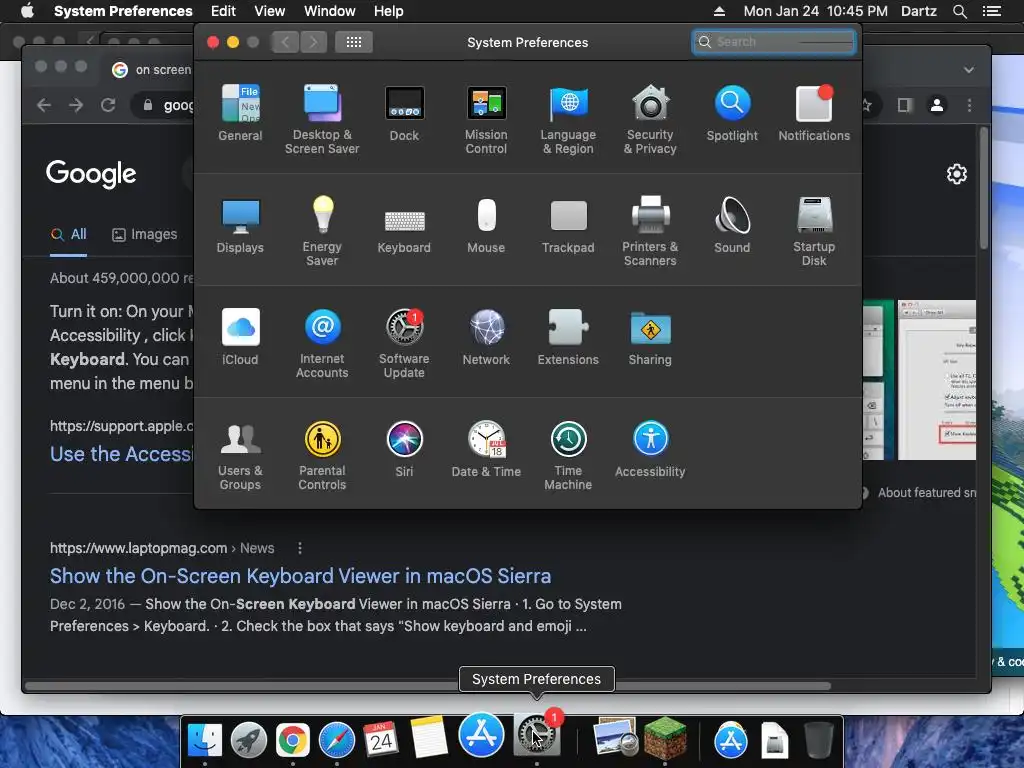Open Energy Saver preferences
The image size is (1024, 768).
(x=322, y=231)
